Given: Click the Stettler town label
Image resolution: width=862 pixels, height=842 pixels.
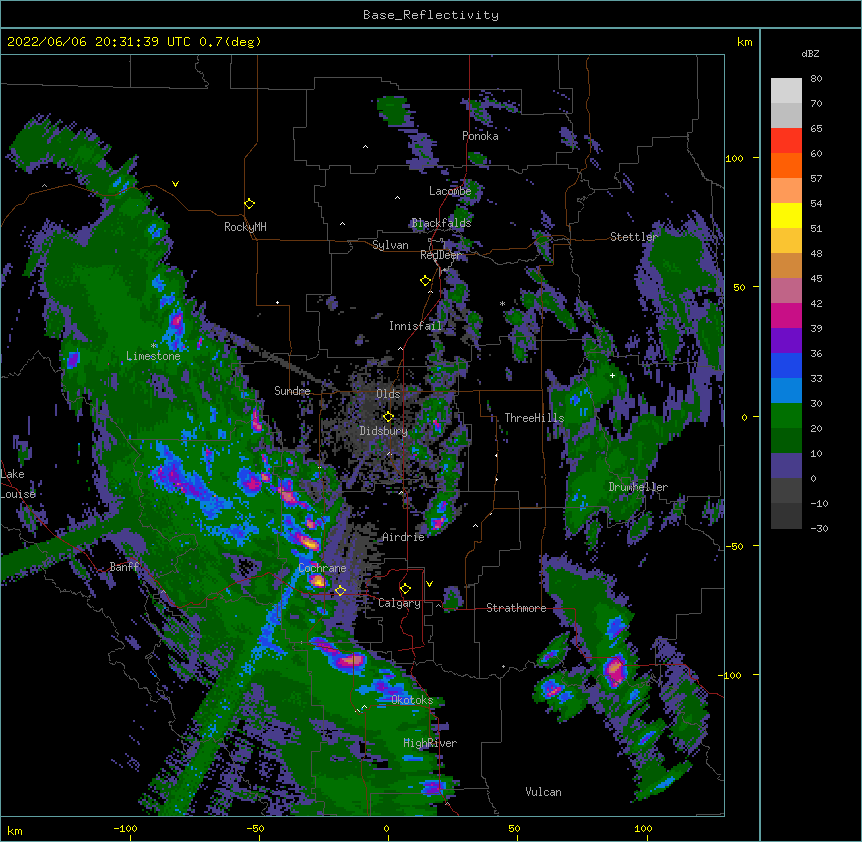Looking at the screenshot, I should (634, 237).
